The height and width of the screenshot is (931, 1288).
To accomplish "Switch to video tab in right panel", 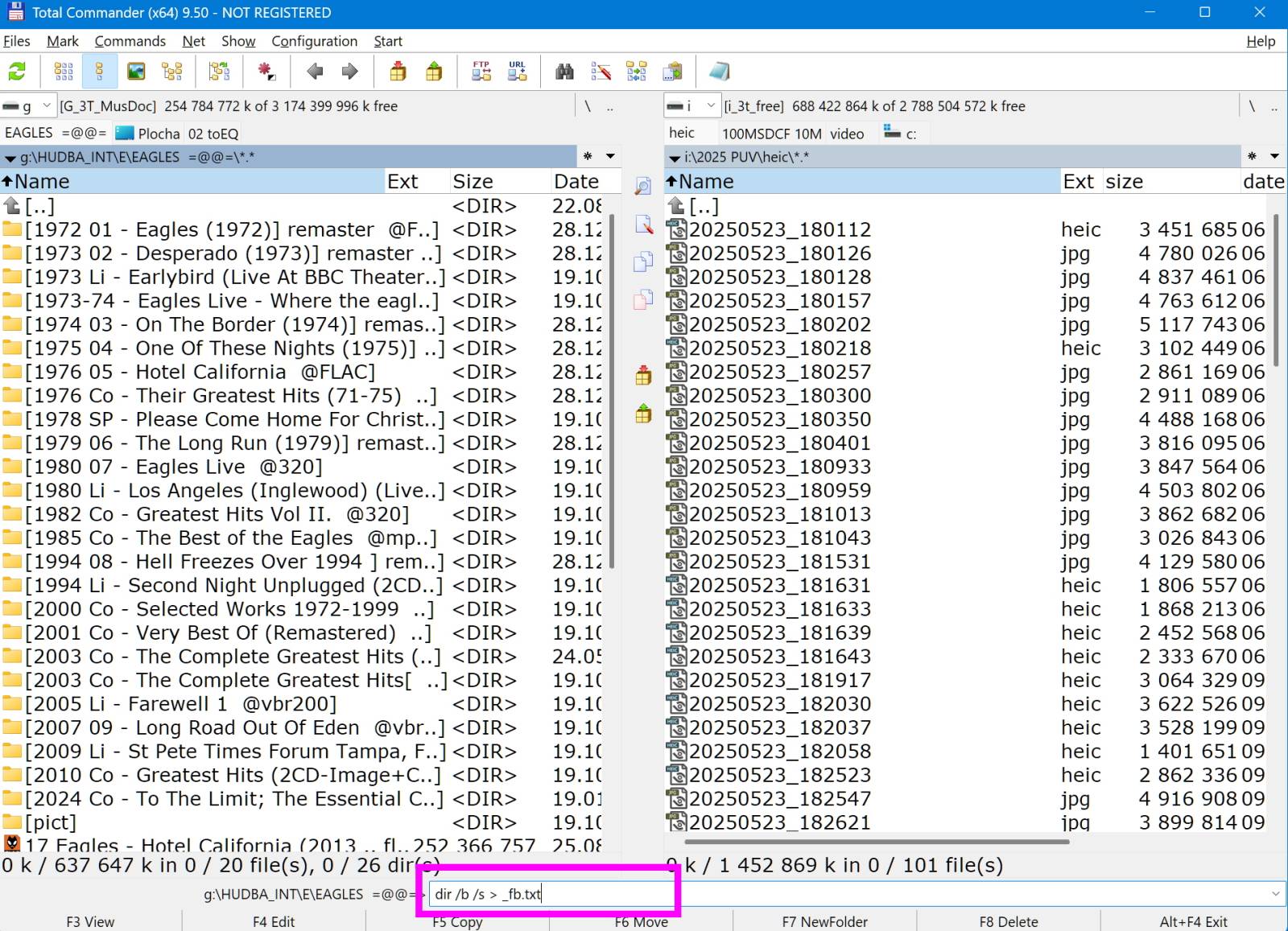I will 848,134.
